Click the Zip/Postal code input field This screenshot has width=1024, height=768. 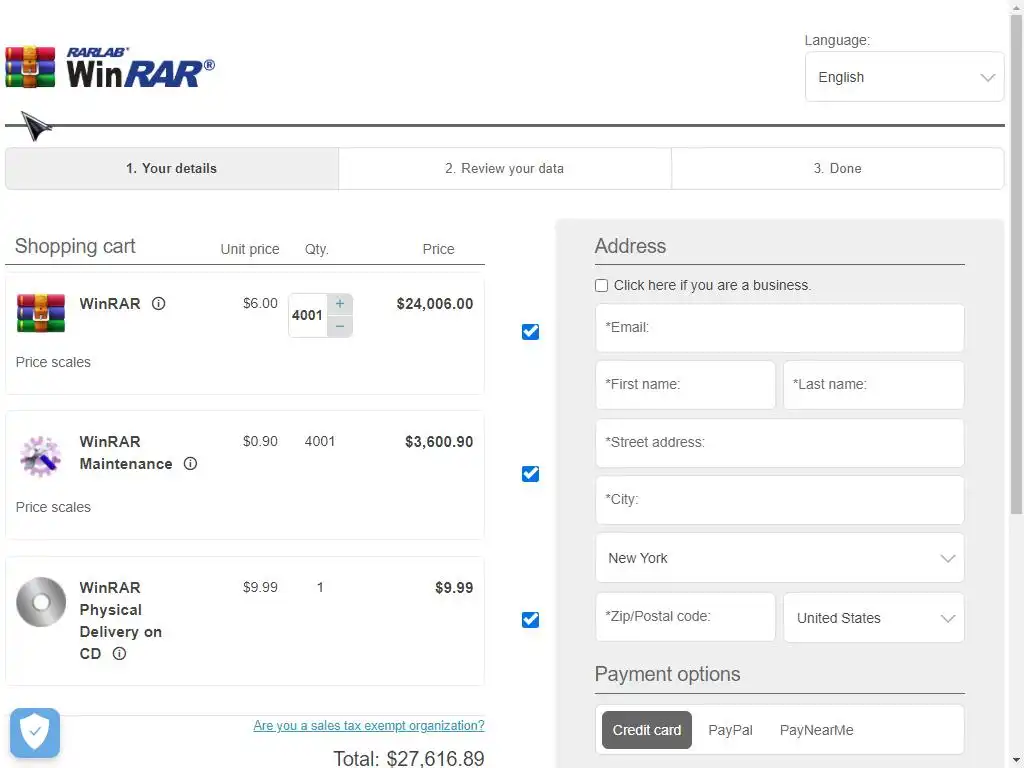pyautogui.click(x=685, y=617)
